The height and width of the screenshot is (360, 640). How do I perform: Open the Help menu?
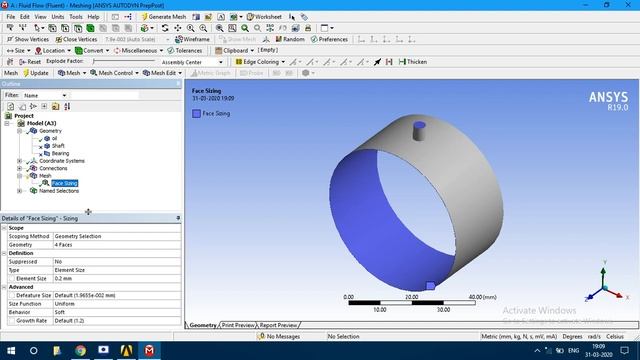pyautogui.click(x=93, y=17)
